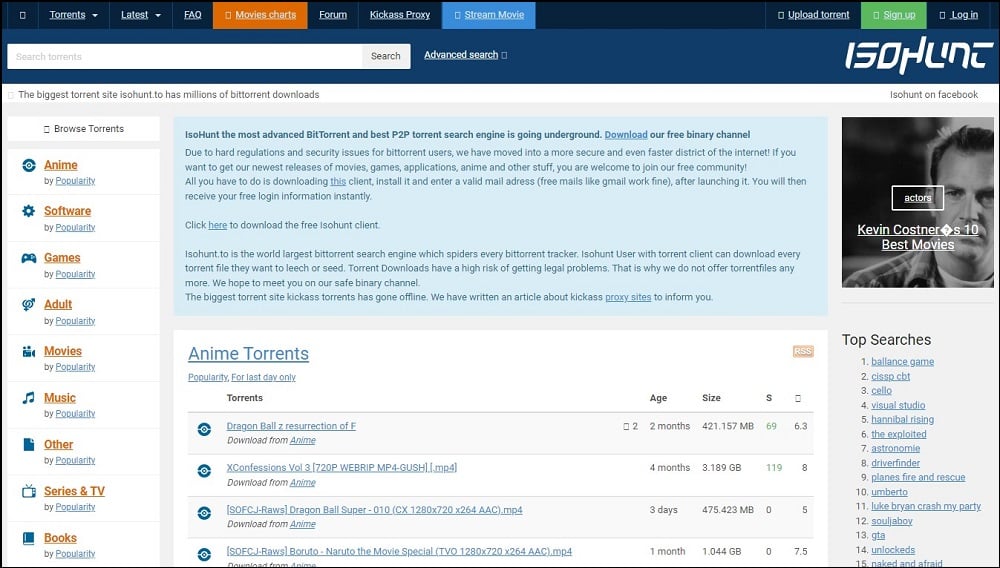Click the Books icon in sidebar
Screen dimensions: 1000x568
pyautogui.click(x=29, y=538)
